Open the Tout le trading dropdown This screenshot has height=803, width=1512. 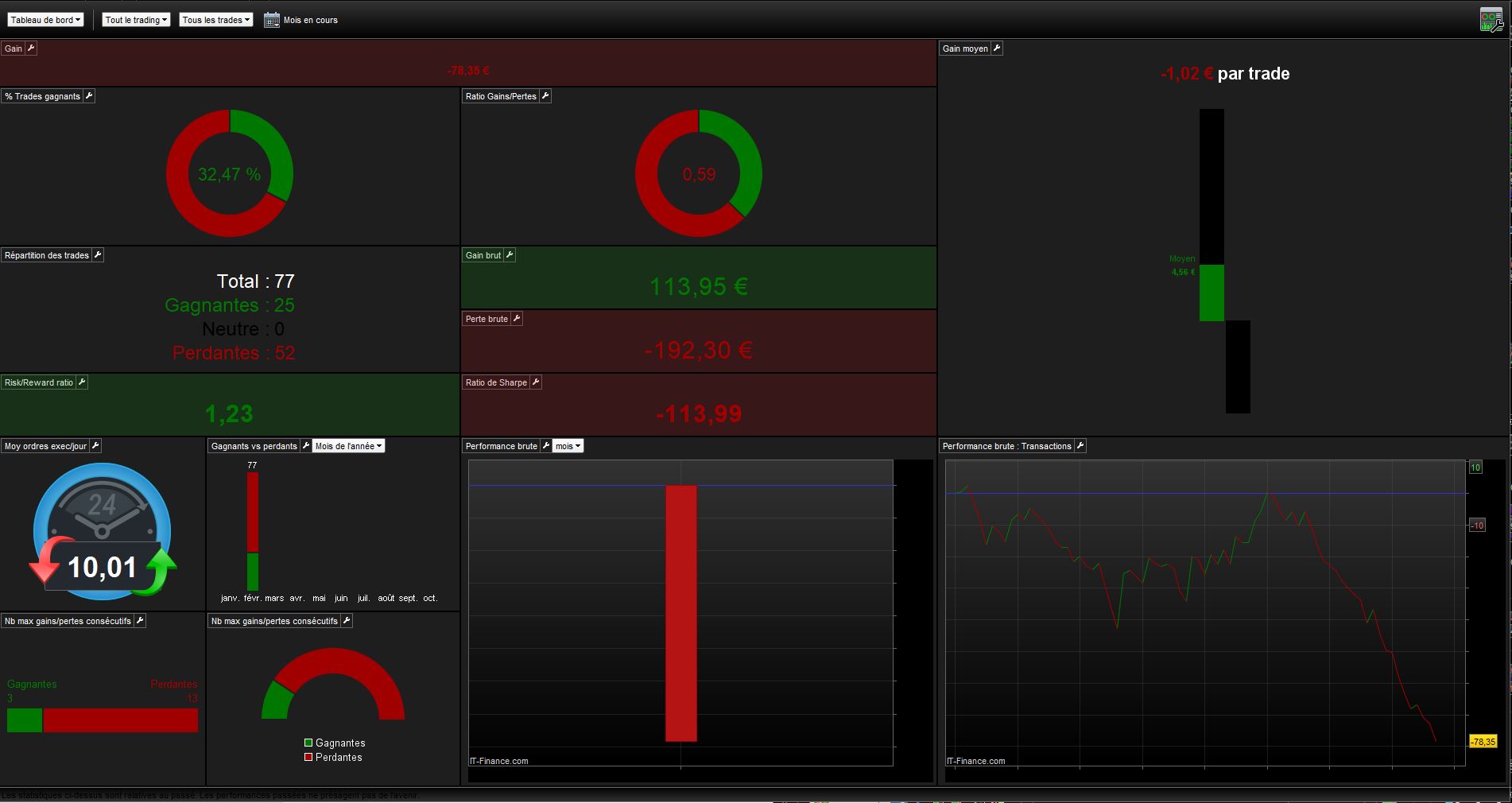136,20
